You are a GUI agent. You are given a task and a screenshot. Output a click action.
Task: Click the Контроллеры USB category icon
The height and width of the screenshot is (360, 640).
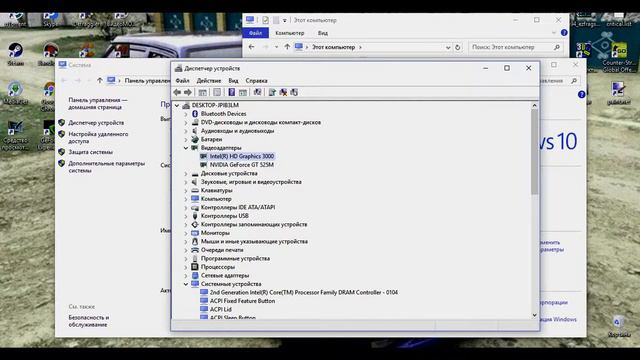195,216
